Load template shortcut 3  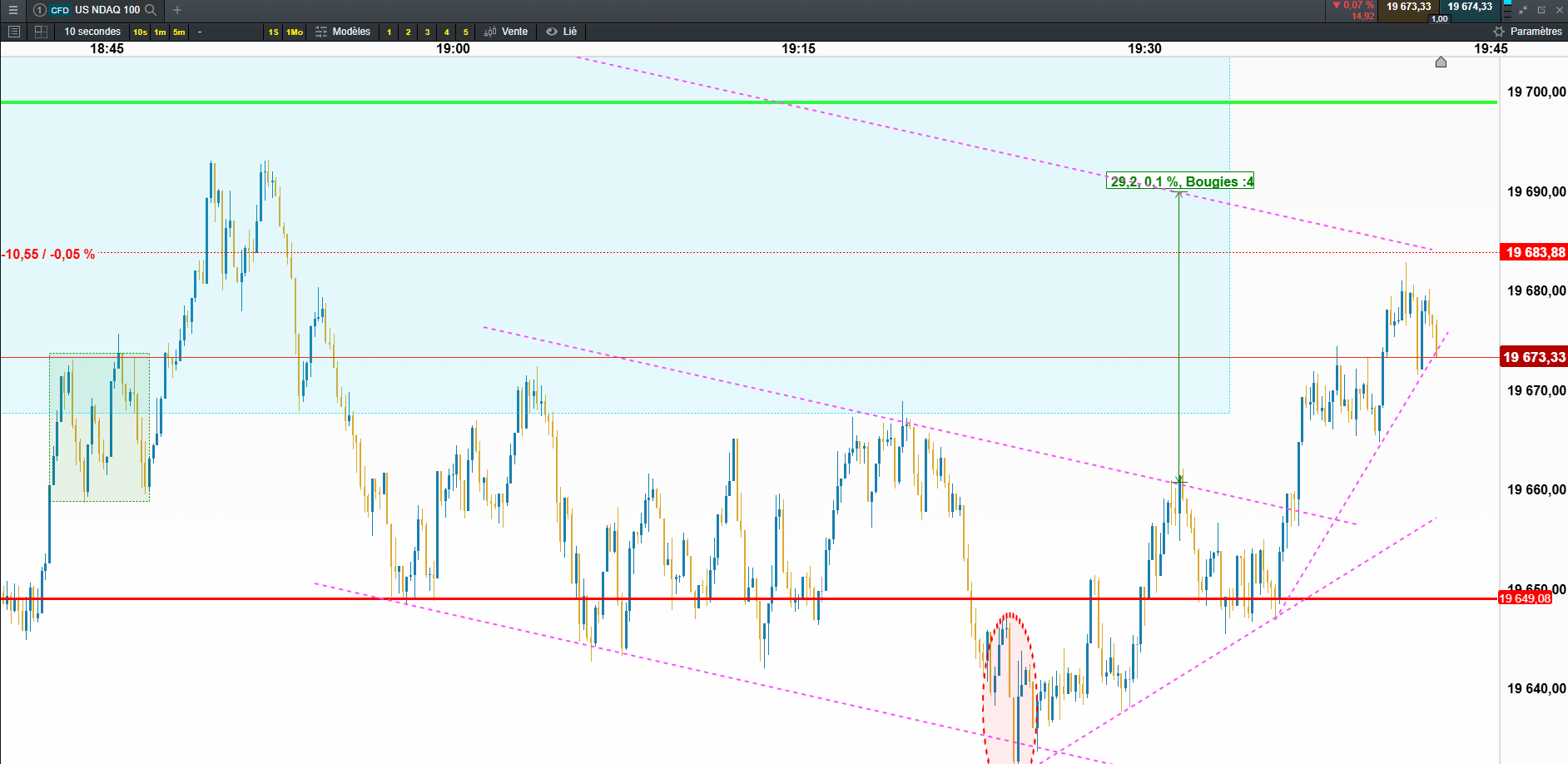(427, 32)
